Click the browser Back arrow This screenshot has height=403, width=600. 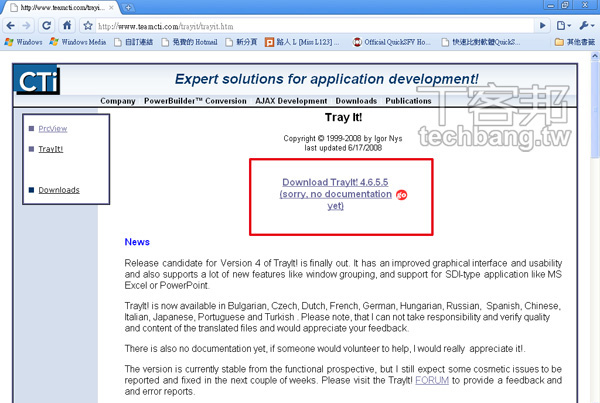click(x=11, y=26)
